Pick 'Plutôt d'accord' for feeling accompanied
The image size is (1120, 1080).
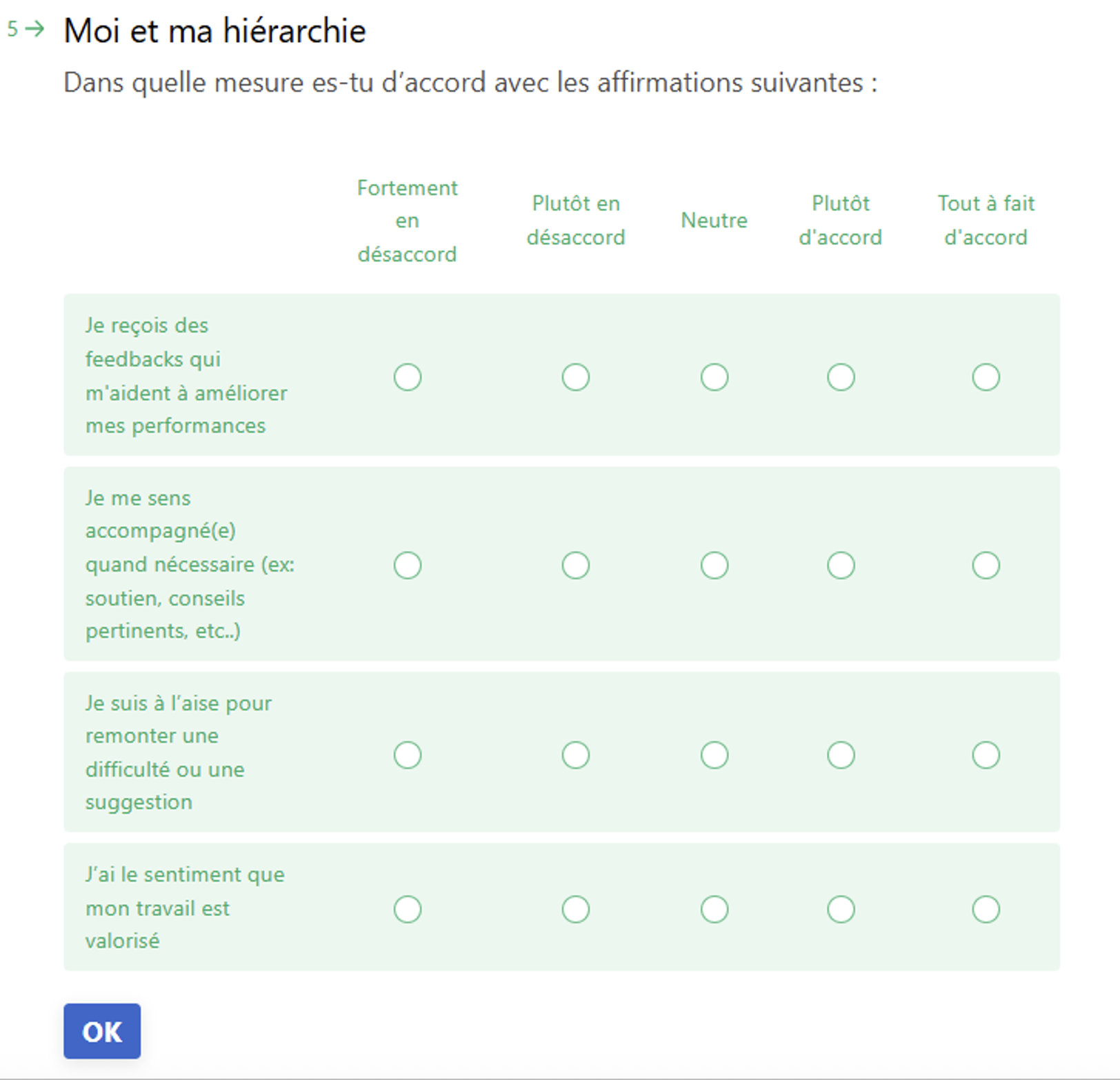pyautogui.click(x=840, y=565)
